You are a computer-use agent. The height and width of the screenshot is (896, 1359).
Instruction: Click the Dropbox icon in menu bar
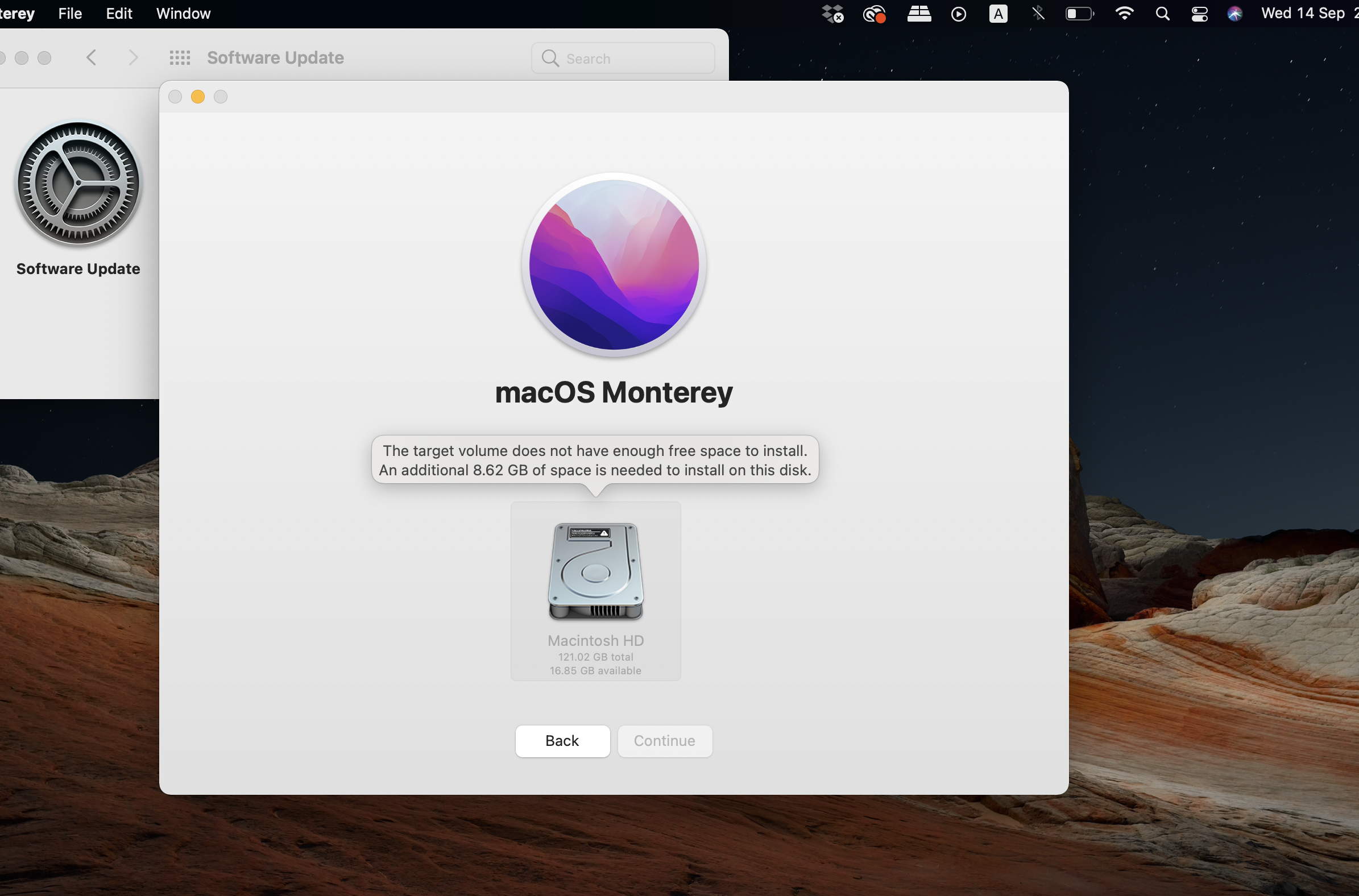(x=832, y=14)
